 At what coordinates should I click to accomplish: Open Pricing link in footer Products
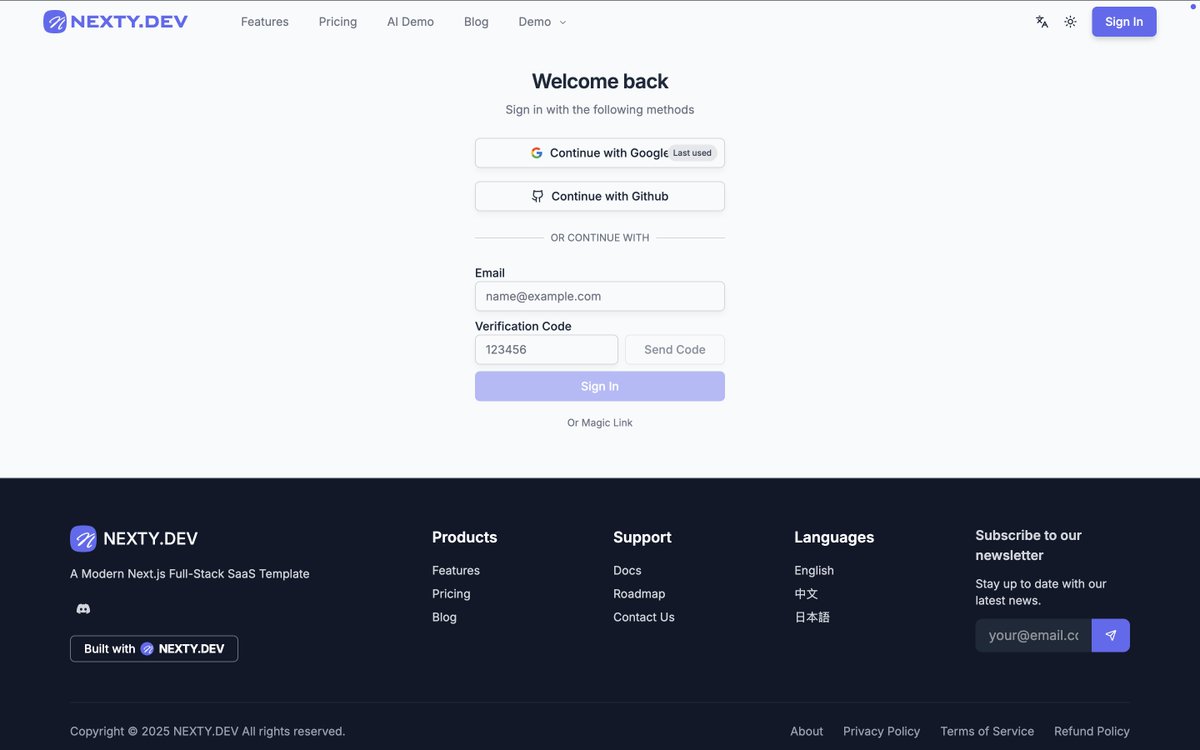(x=451, y=594)
